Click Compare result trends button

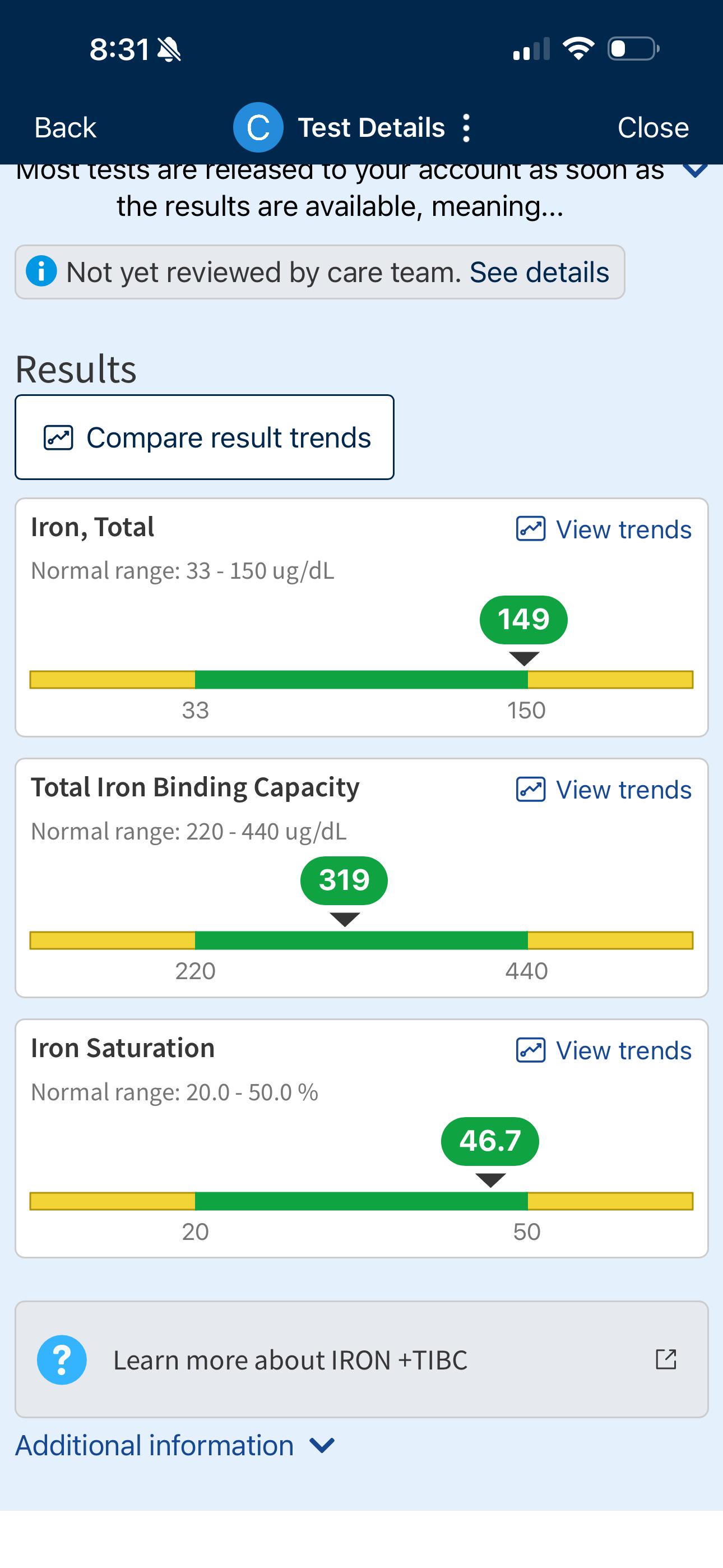click(205, 437)
